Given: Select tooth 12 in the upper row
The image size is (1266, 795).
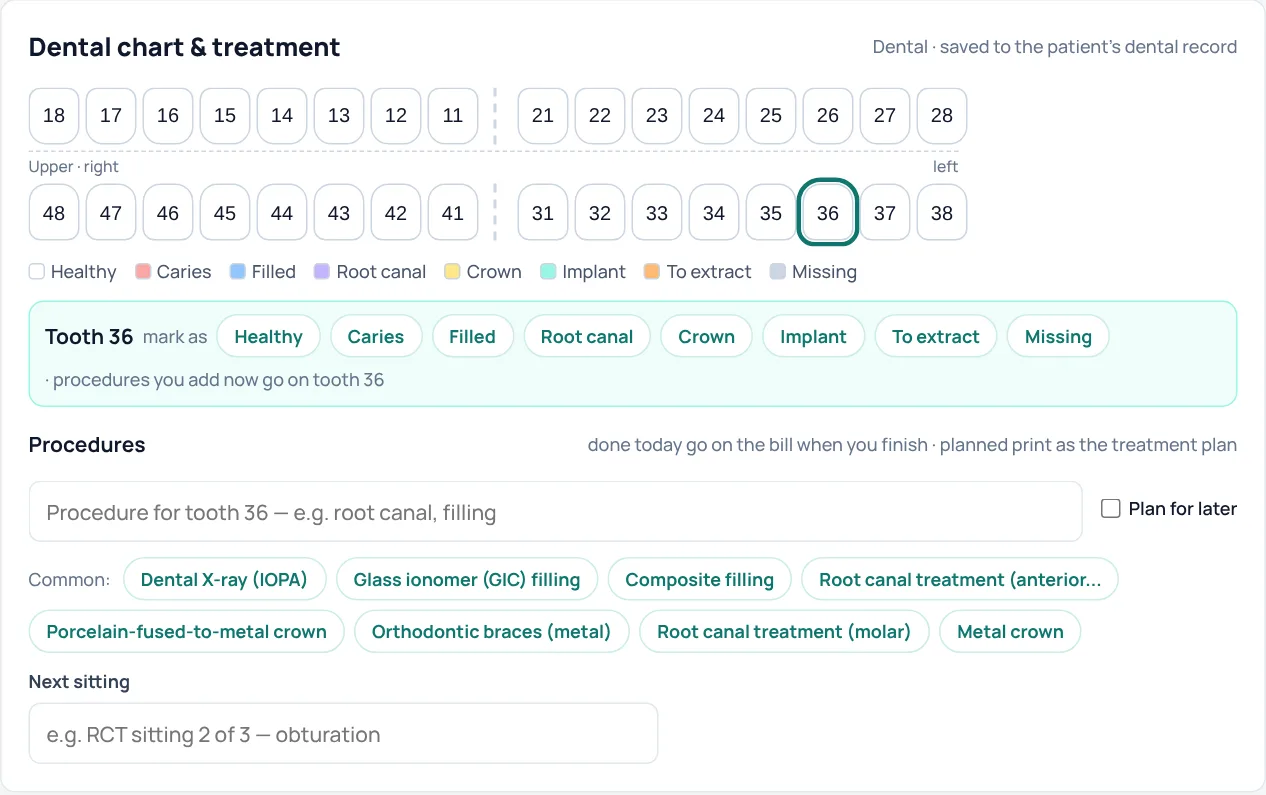Looking at the screenshot, I should coord(396,115).
